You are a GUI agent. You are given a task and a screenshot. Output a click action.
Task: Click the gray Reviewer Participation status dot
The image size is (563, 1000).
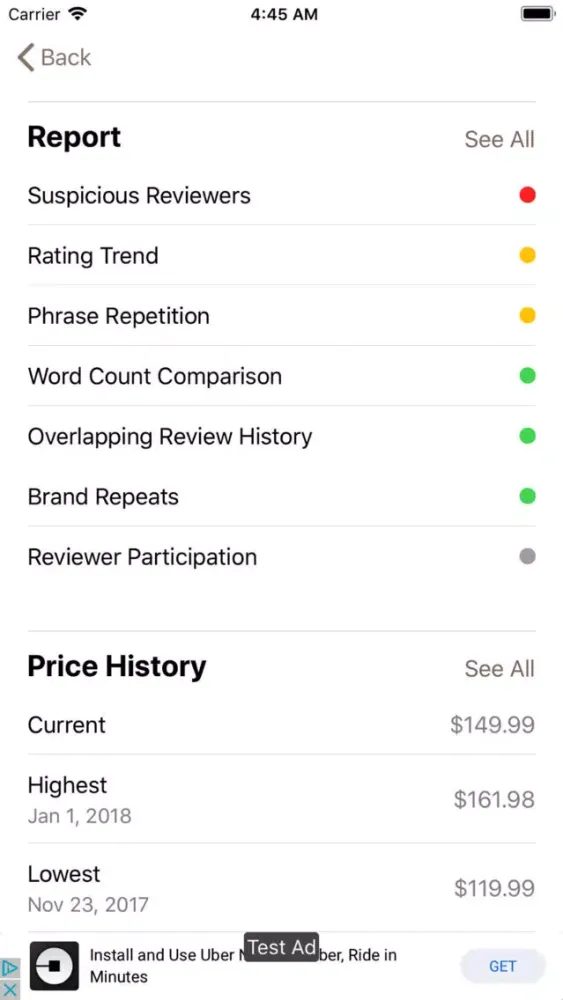pyautogui.click(x=527, y=557)
